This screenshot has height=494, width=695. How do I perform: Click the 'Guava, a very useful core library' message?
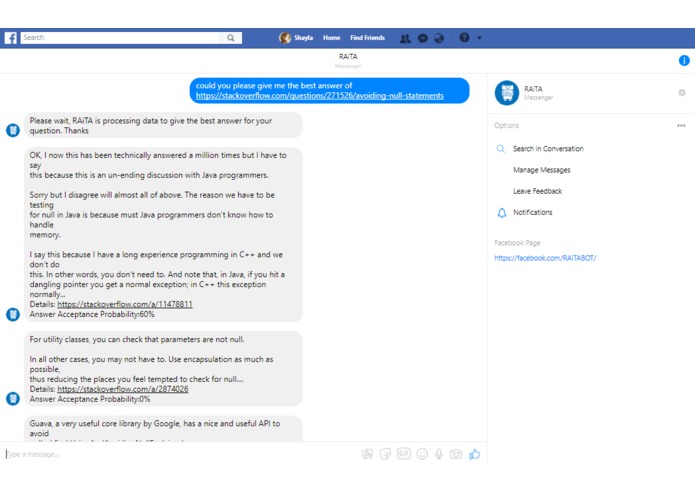[163, 429]
